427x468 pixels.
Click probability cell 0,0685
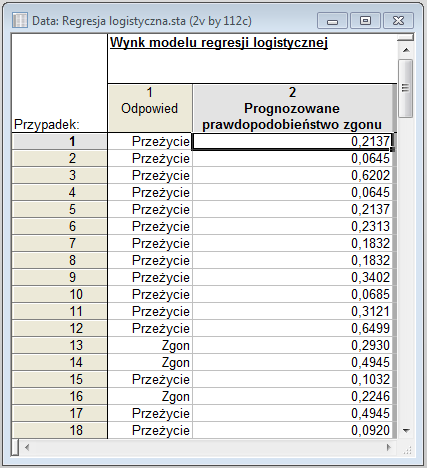292,294
